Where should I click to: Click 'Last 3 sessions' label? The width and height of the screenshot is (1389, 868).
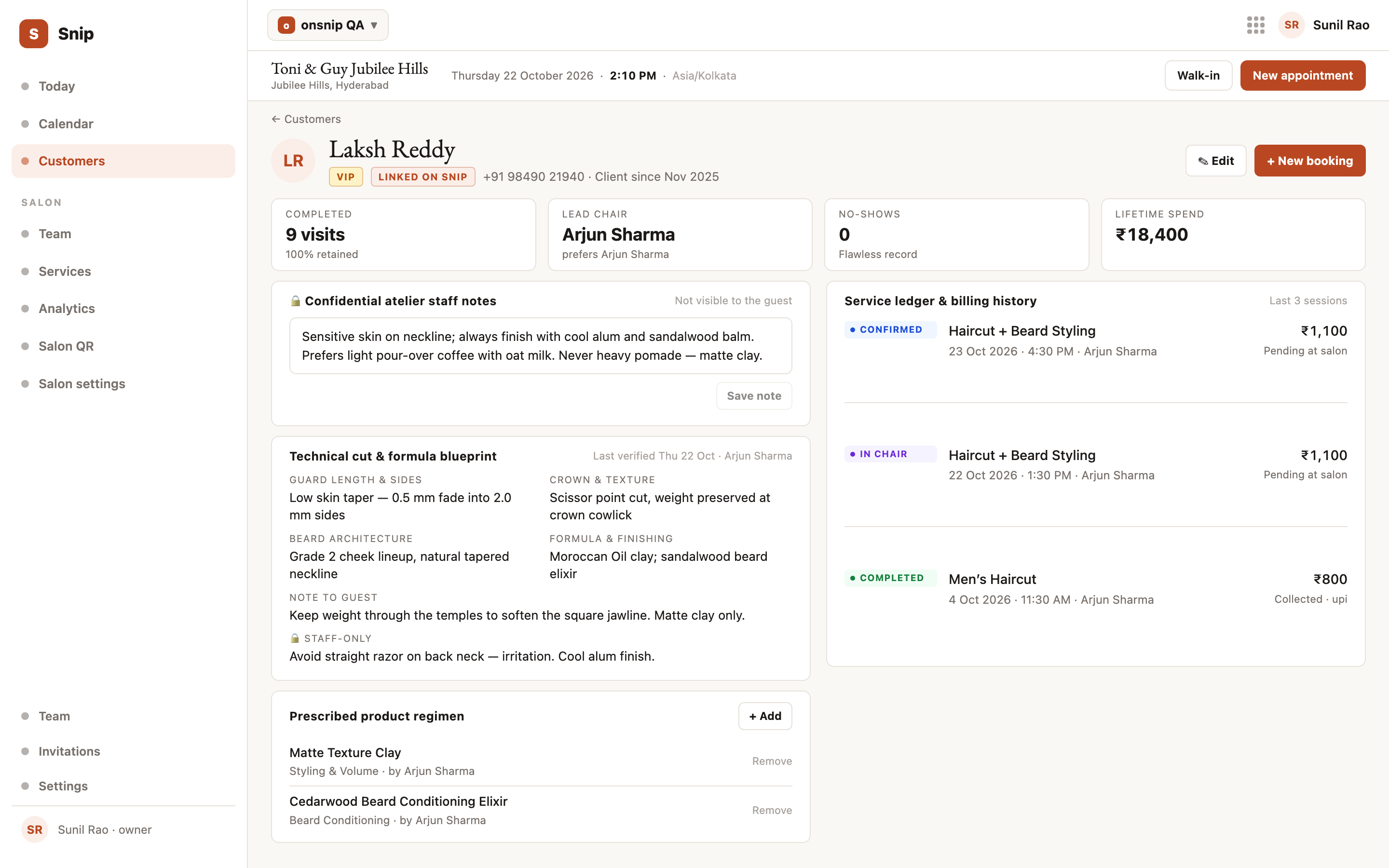(x=1308, y=301)
